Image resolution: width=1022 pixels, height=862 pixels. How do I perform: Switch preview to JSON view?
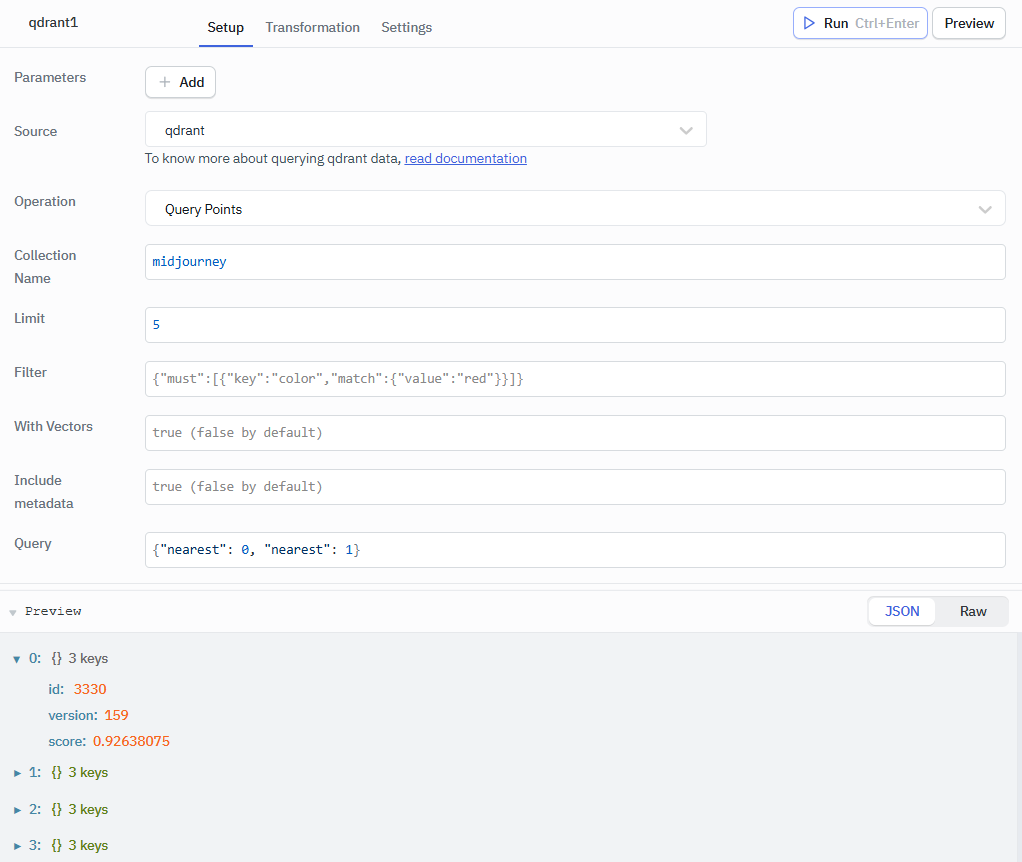coord(902,611)
